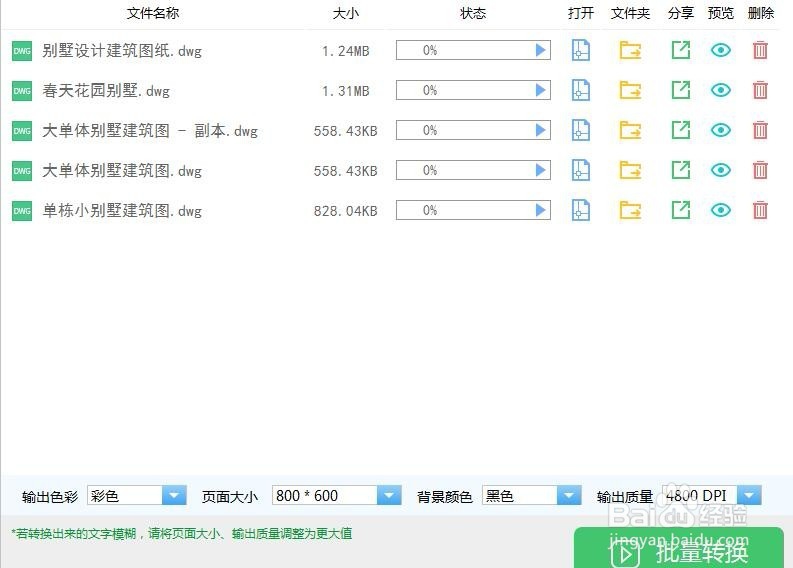The image size is (793, 568).
Task: Click the 1.31MB size value
Action: click(346, 91)
